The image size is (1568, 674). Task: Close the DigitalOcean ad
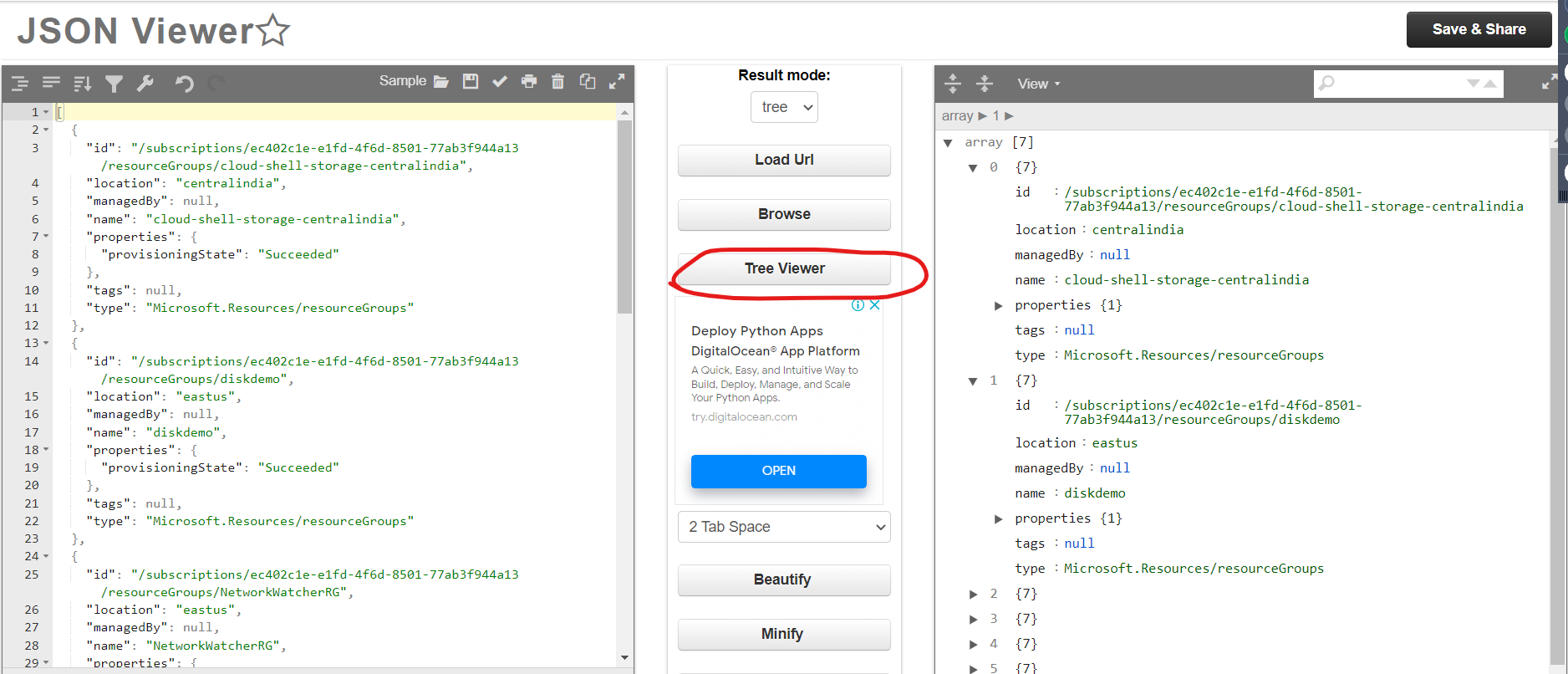coord(874,305)
